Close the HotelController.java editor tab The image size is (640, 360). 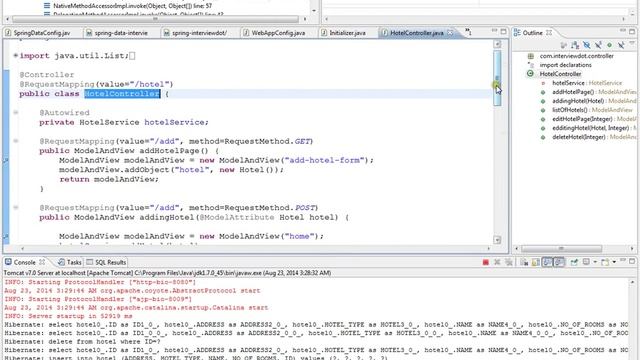(x=450, y=33)
